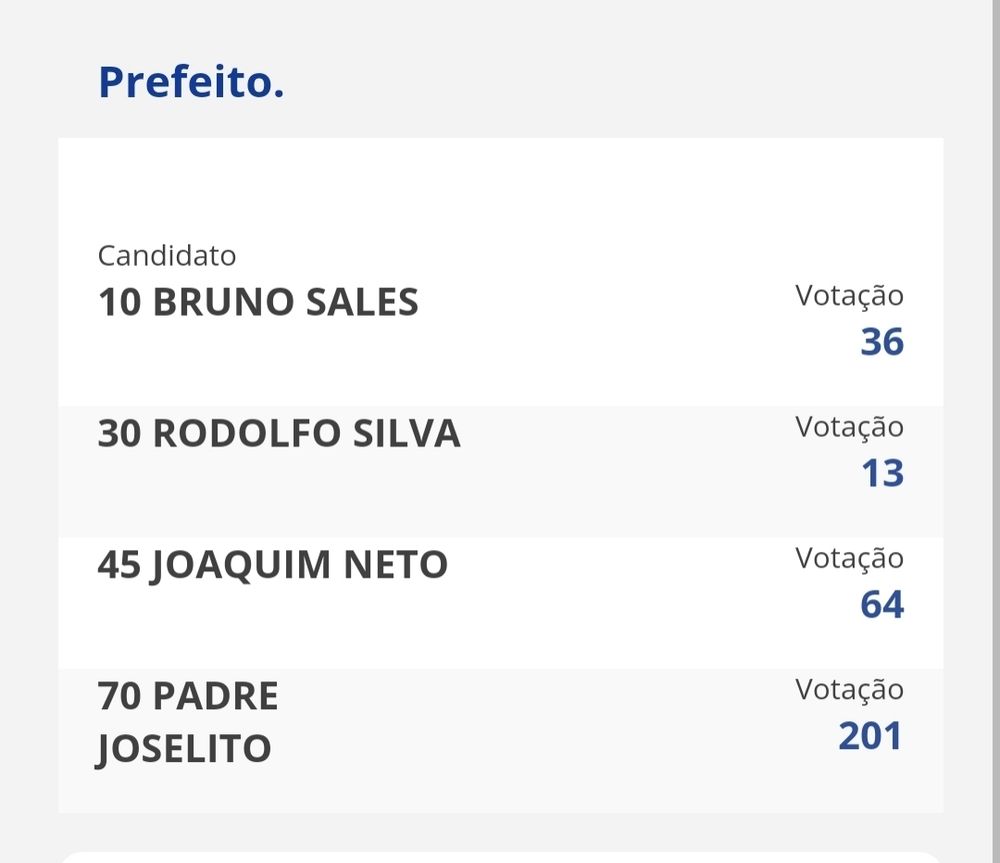Select the 10 BRUNO SALES candidate
This screenshot has height=863, width=1000.
(258, 302)
